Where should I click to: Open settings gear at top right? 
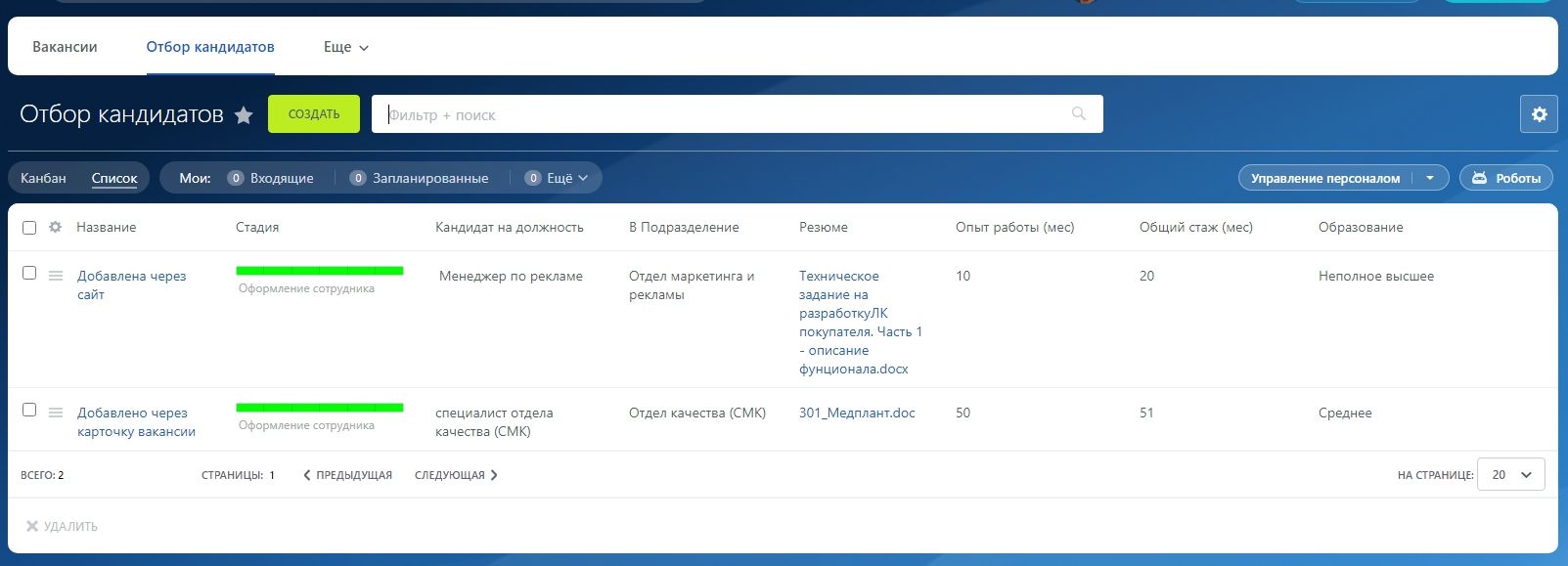pos(1539,114)
